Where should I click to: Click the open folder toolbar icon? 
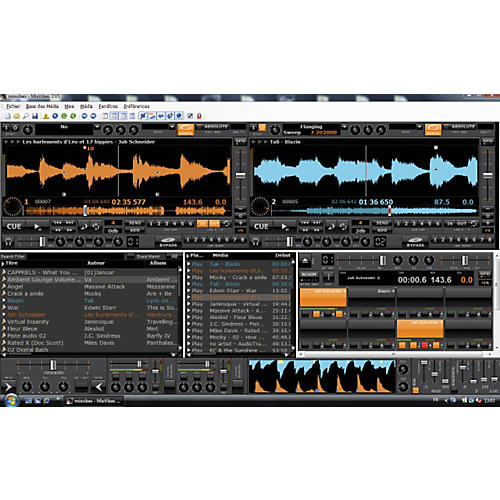point(16,116)
